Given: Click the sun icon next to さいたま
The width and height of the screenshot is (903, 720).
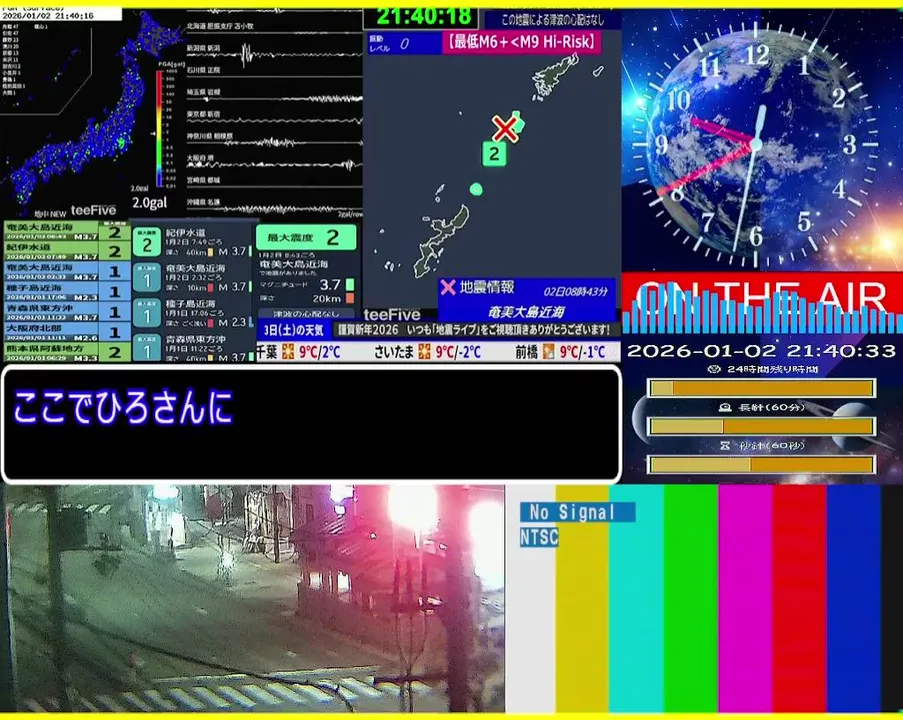Looking at the screenshot, I should tap(424, 351).
